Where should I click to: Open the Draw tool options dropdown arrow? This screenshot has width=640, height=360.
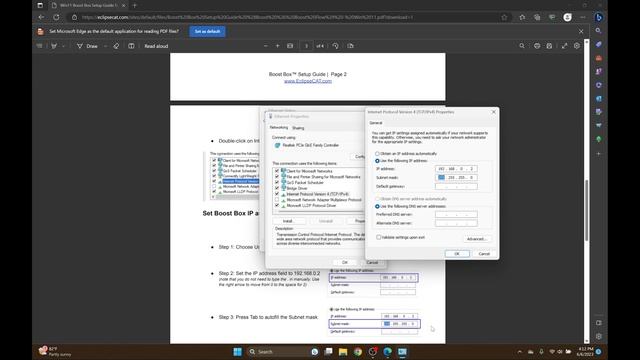pos(105,46)
